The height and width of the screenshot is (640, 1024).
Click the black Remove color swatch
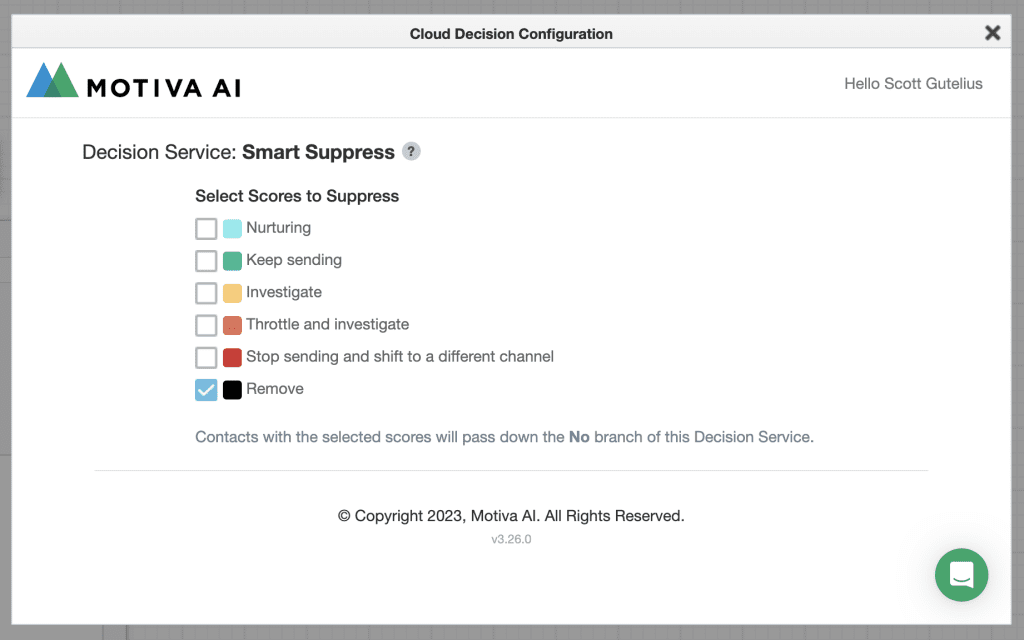coord(232,390)
